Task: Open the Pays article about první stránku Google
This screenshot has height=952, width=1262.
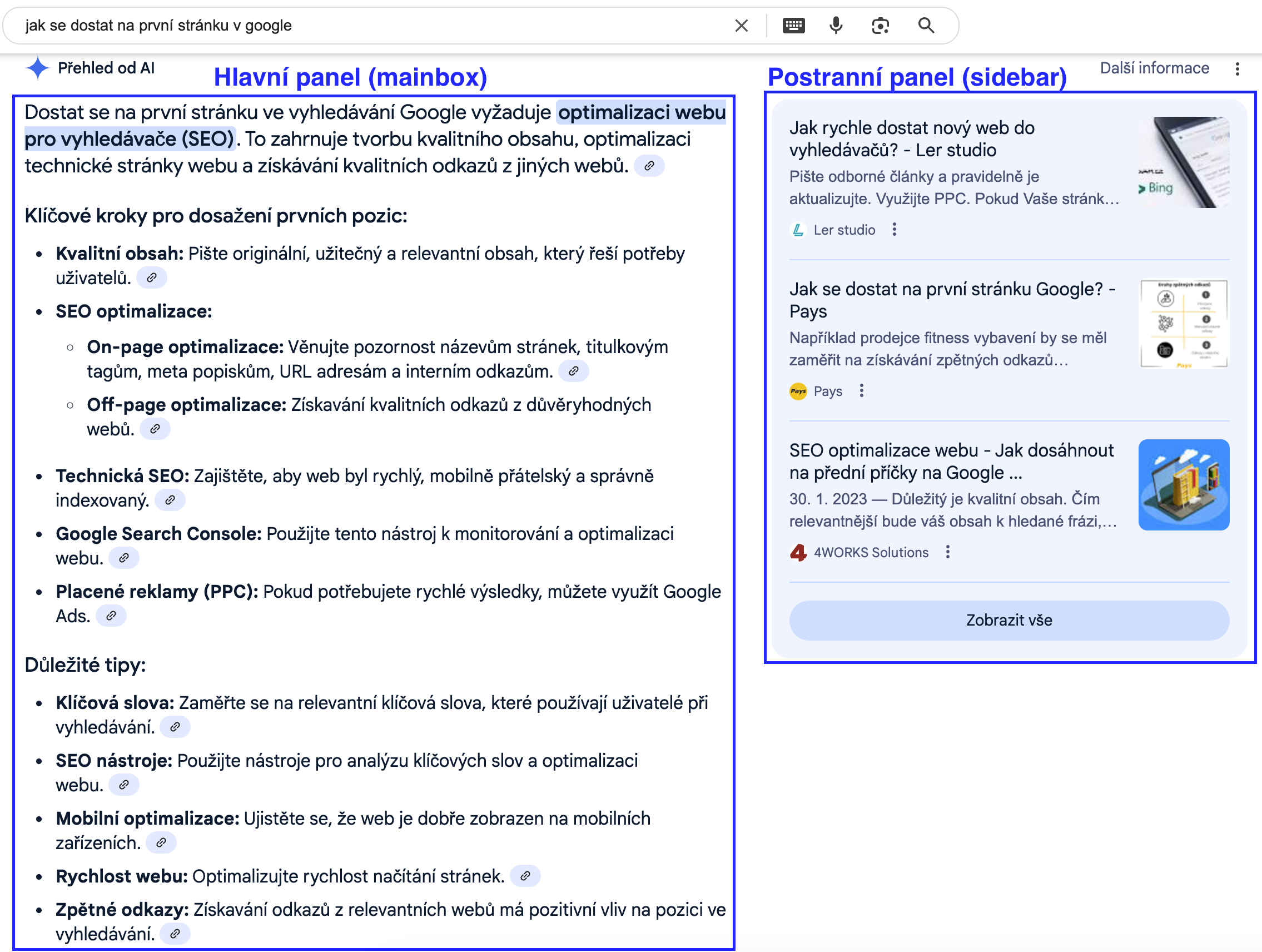Action: pyautogui.click(x=952, y=300)
